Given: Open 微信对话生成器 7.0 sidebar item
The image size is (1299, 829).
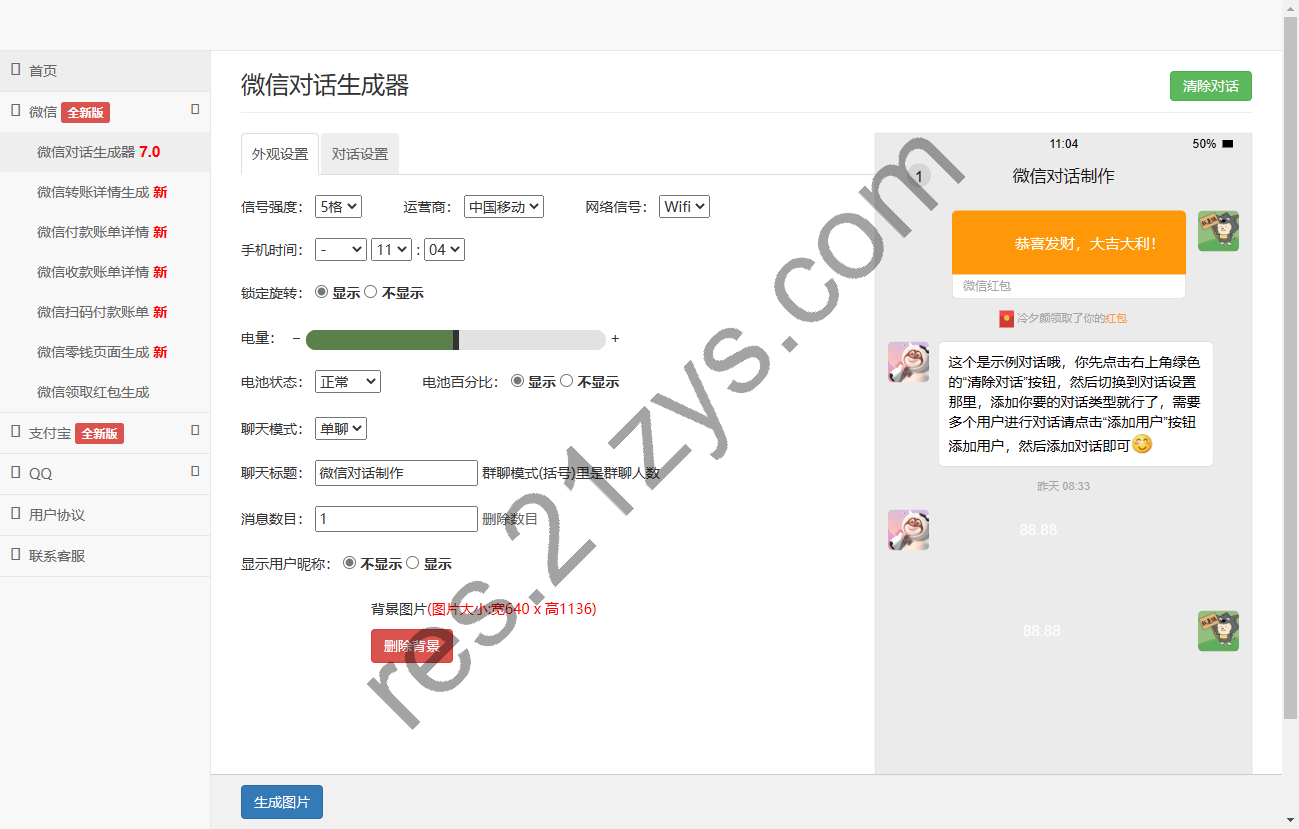Looking at the screenshot, I should (105, 152).
